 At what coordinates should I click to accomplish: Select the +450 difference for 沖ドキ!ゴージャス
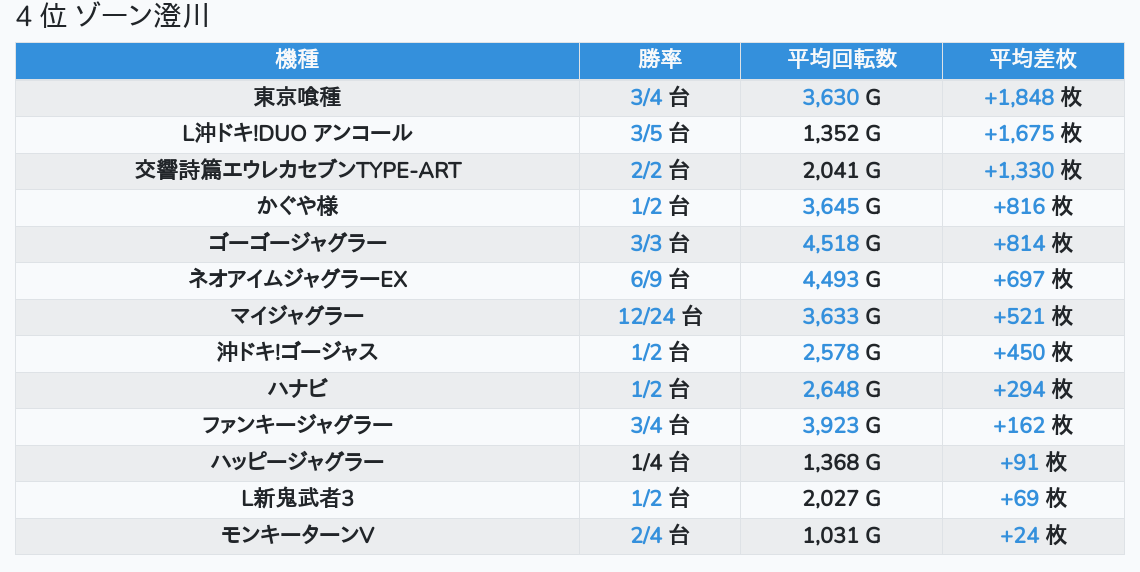(1019, 353)
